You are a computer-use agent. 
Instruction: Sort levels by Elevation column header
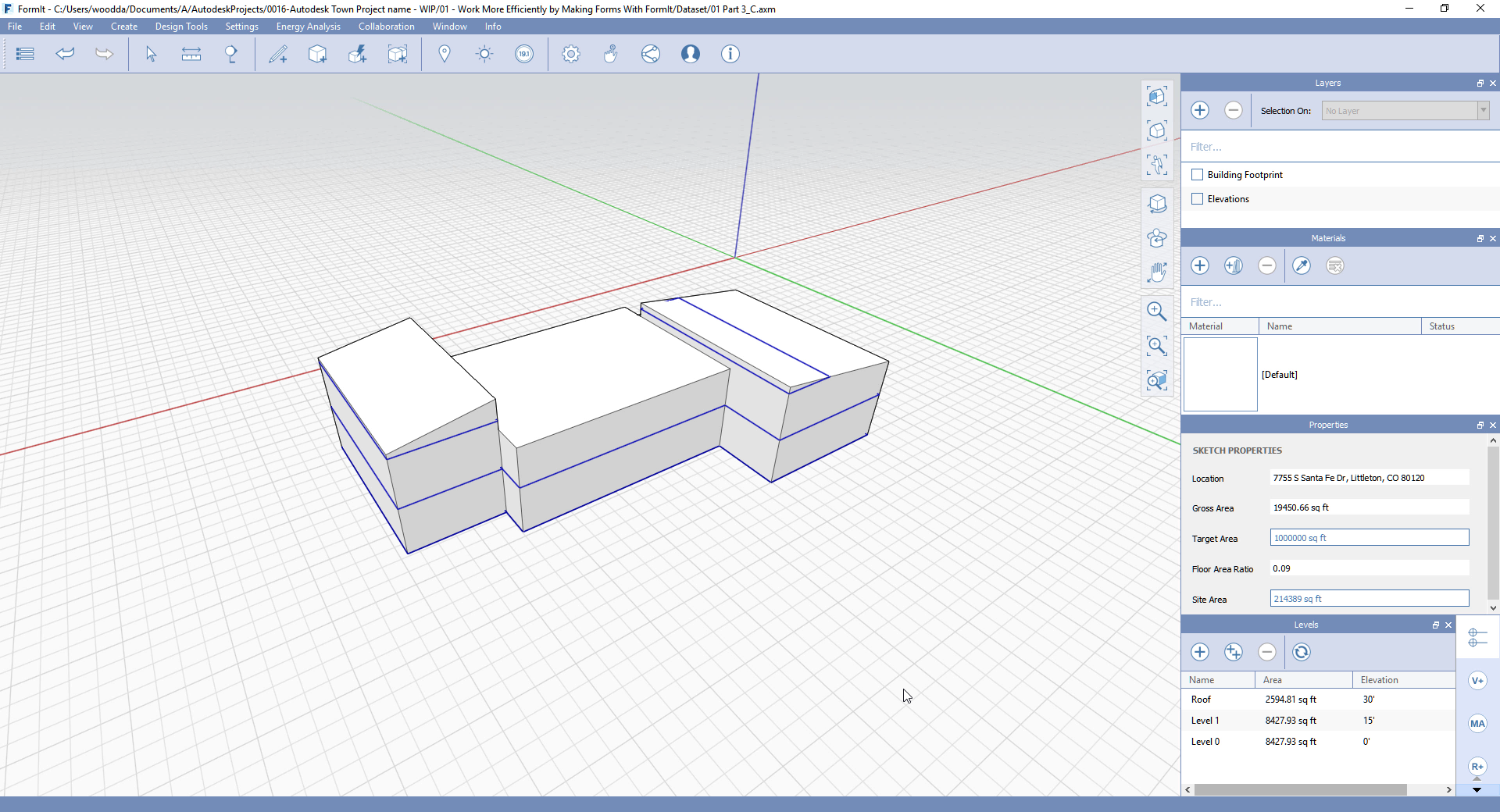coord(1403,680)
